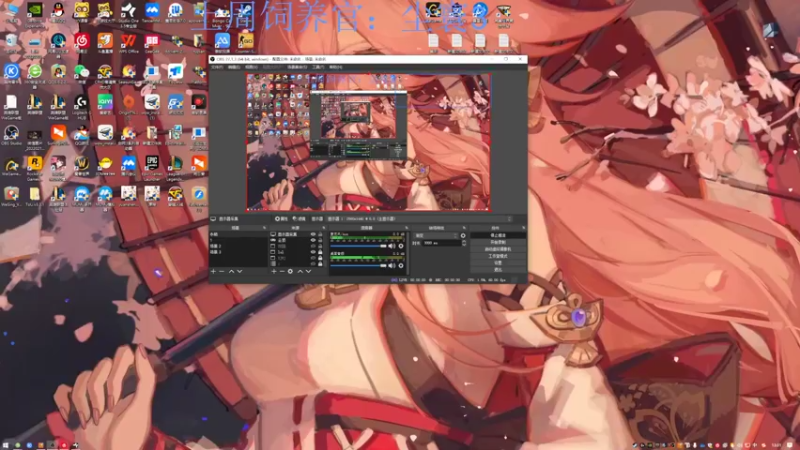
Task: Toggle lock of the gamepad-icon source row
Action: point(320,240)
